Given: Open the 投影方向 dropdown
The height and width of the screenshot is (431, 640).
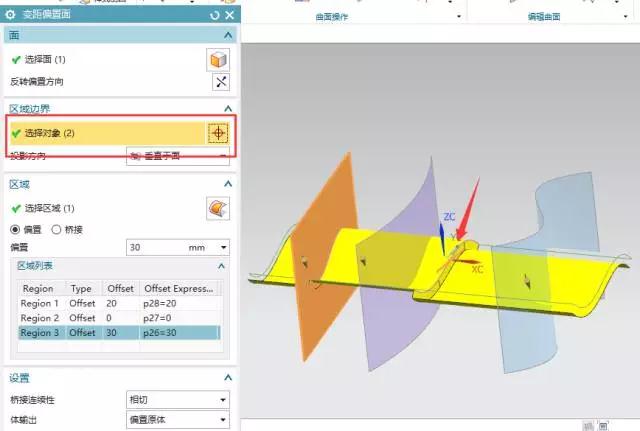Looking at the screenshot, I should click(223, 156).
